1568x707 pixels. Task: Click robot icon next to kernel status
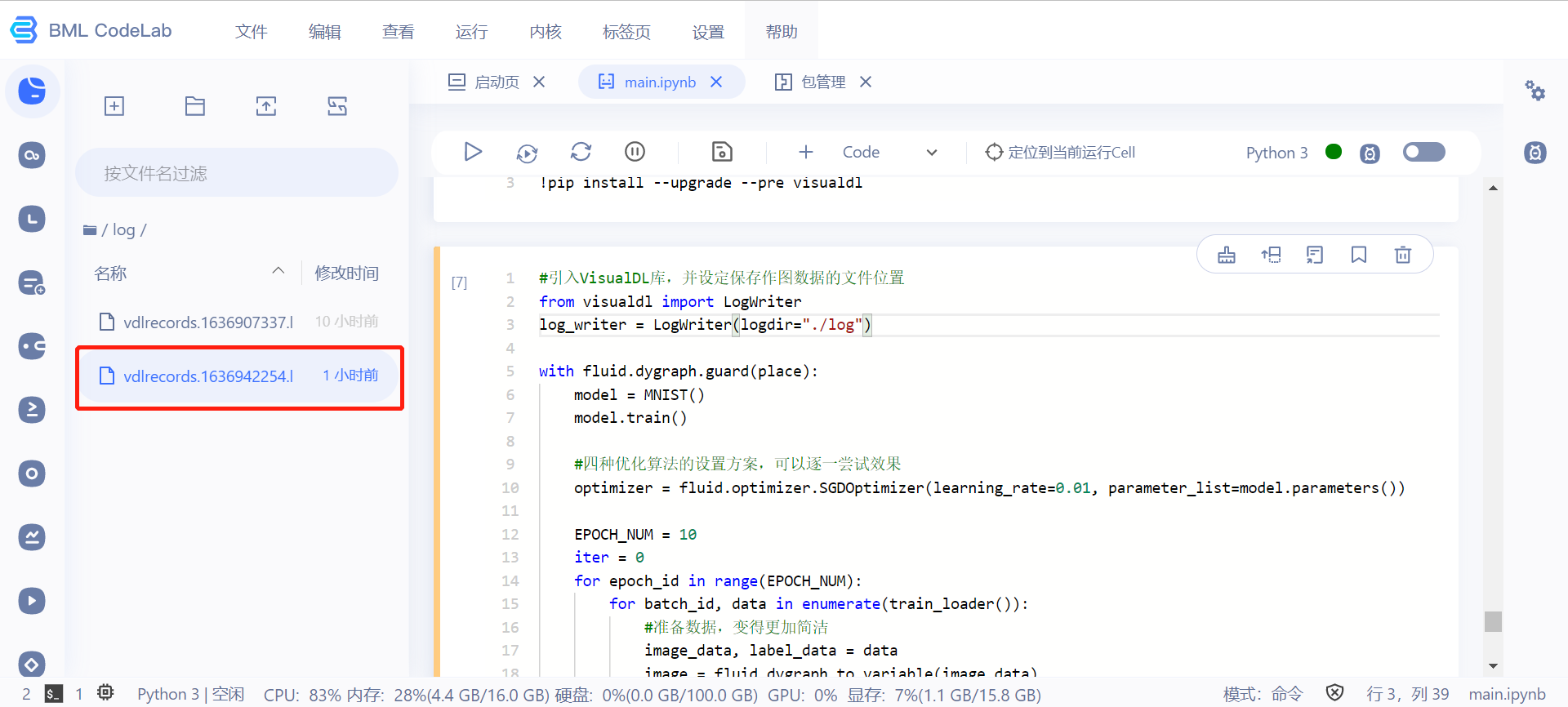(x=1370, y=153)
